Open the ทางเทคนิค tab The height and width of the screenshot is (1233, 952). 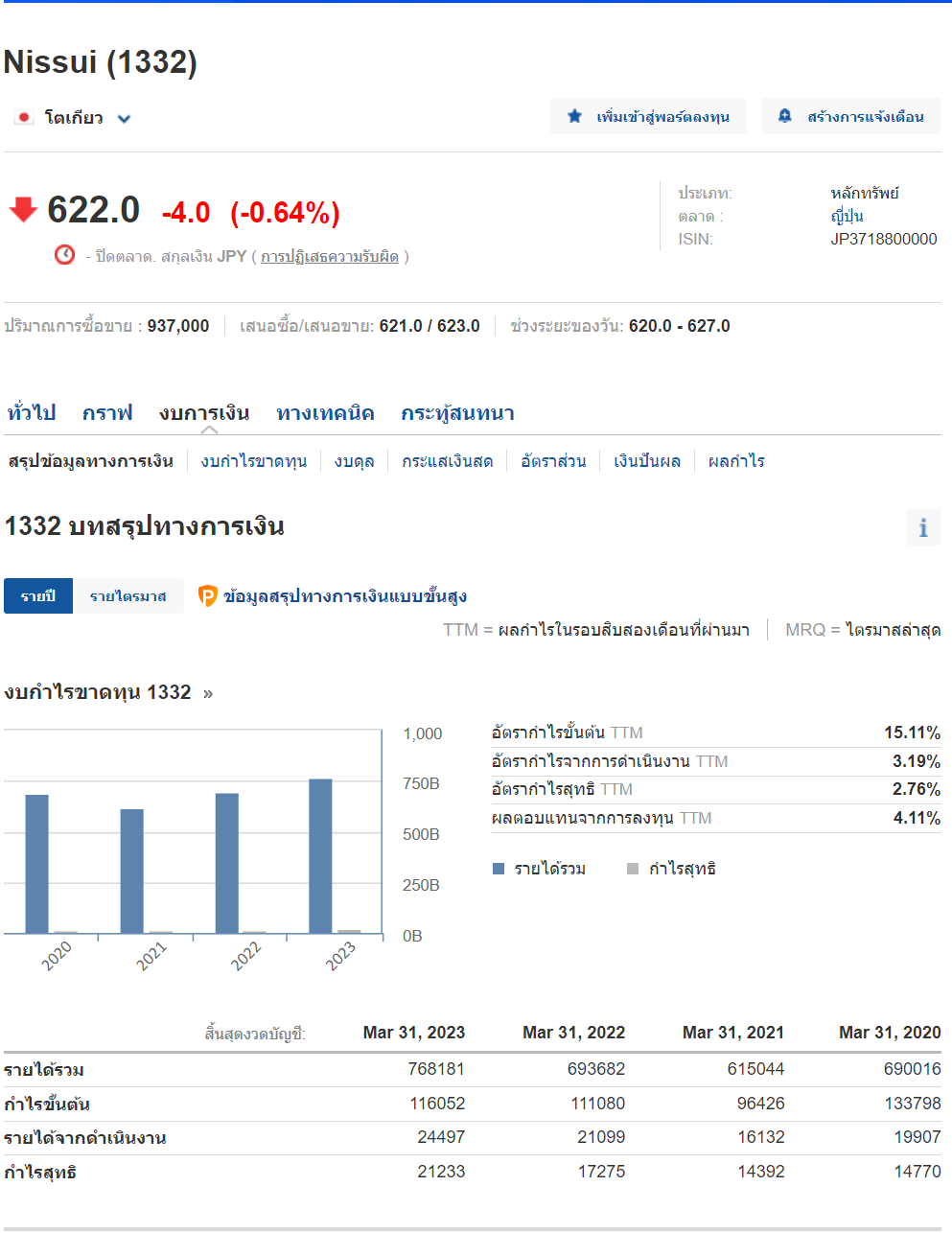(x=325, y=413)
